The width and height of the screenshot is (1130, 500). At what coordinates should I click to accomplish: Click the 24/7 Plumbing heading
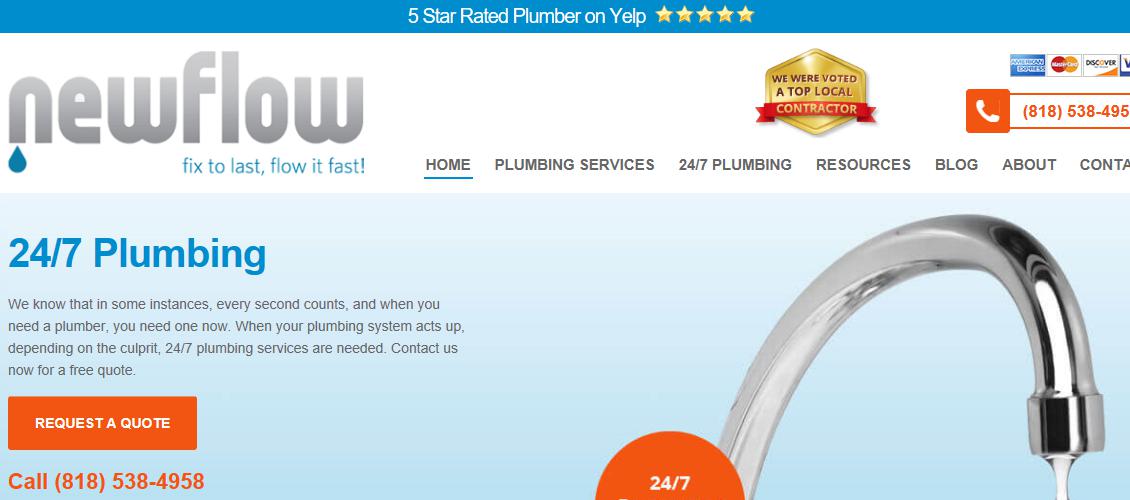point(137,254)
